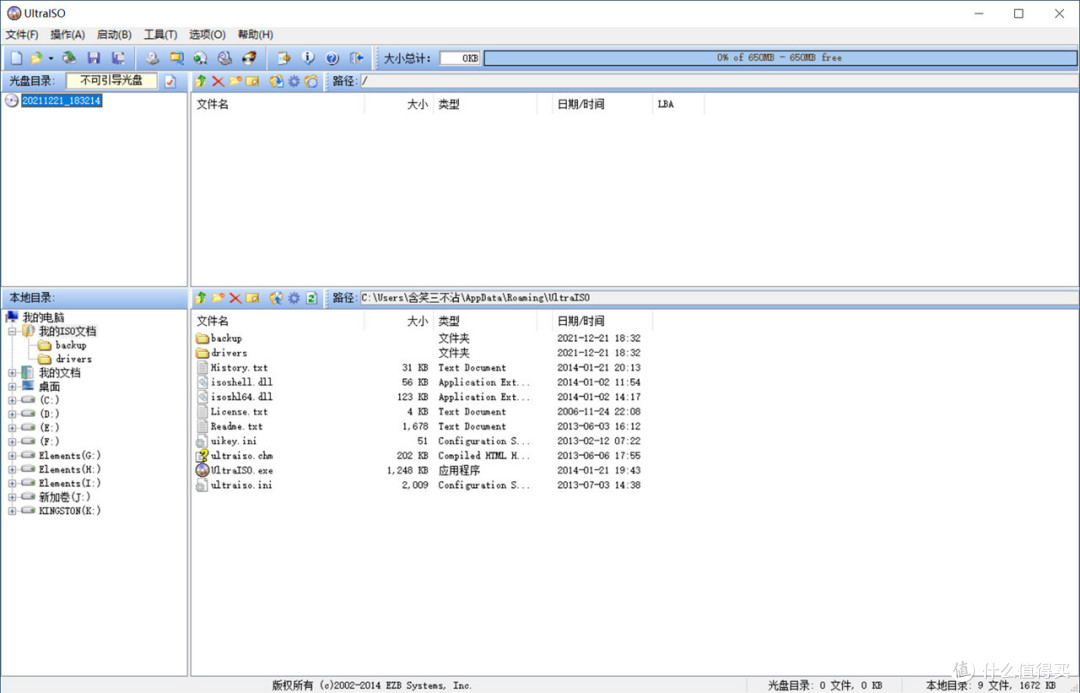
Task: Click the blue Info toolbar icon
Action: 308,59
